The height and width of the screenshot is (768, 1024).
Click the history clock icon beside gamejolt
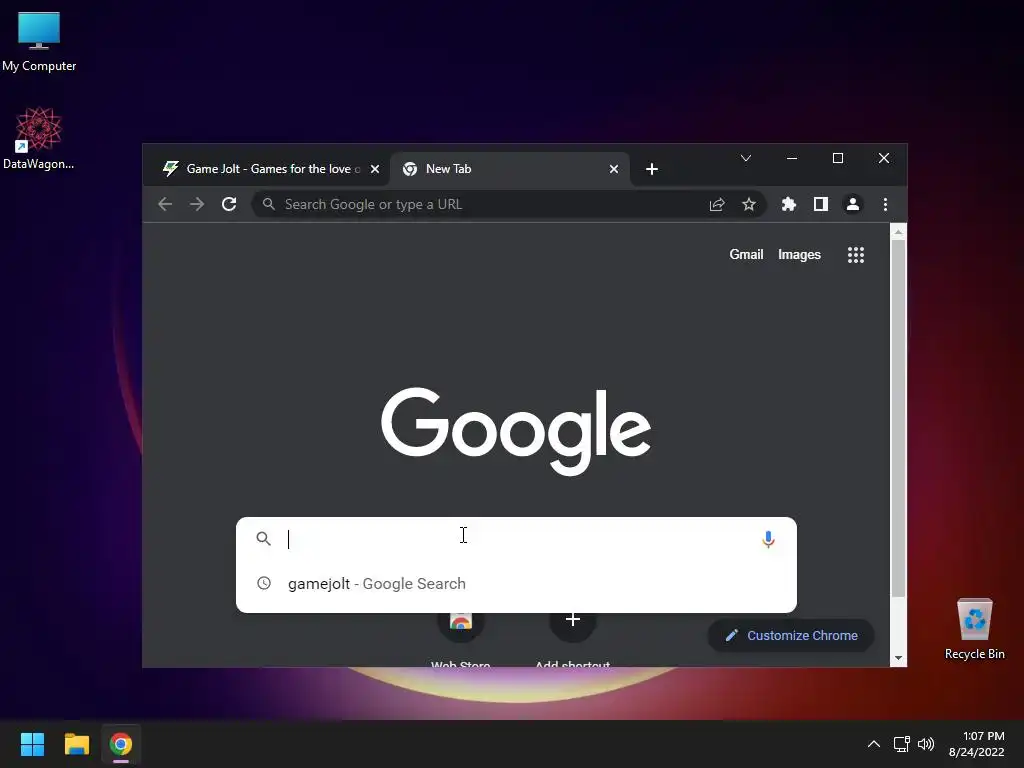click(264, 583)
